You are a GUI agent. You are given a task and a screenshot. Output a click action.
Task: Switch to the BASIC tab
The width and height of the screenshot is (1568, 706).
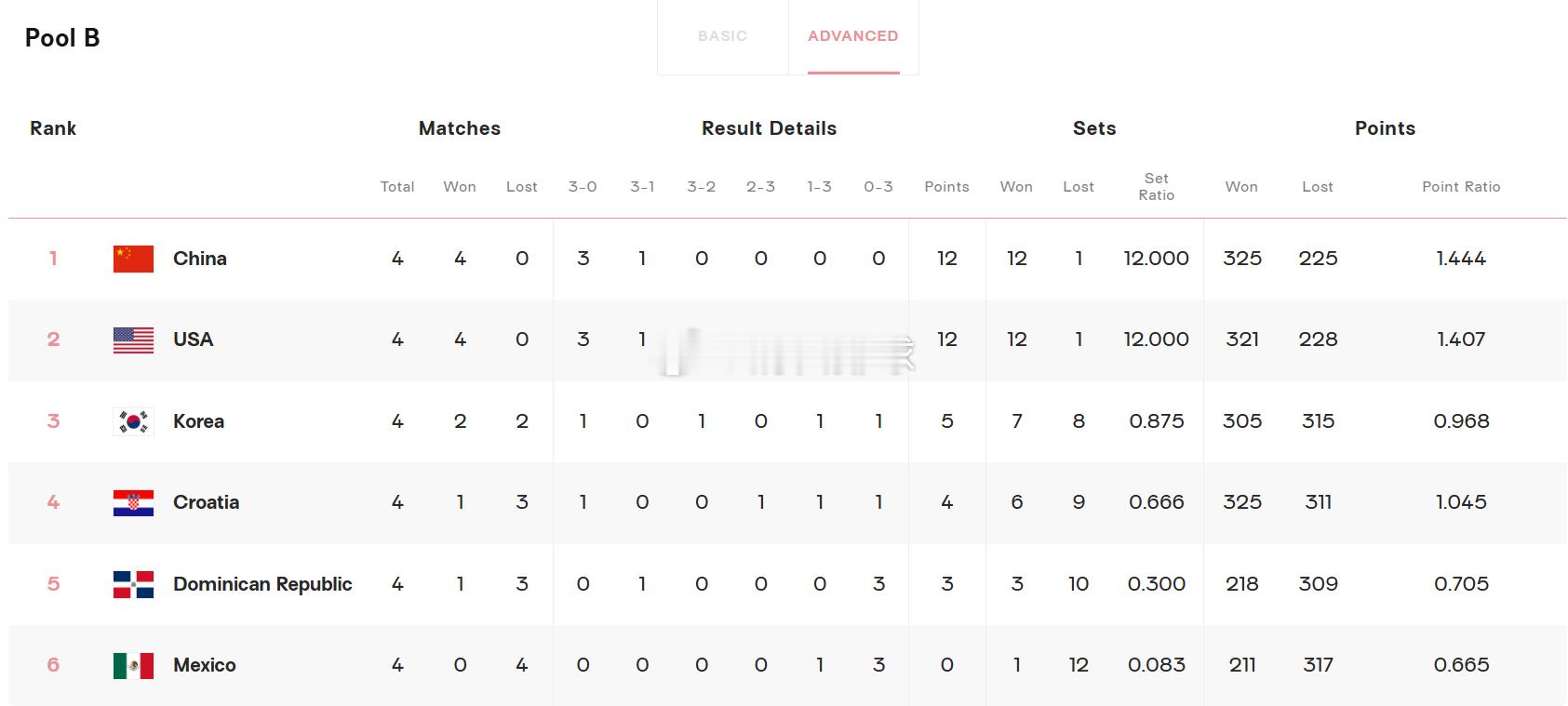(x=722, y=36)
